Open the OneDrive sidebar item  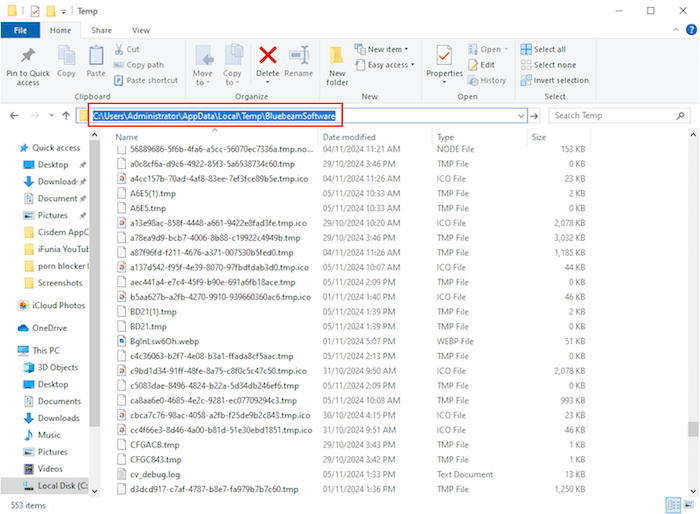42,328
